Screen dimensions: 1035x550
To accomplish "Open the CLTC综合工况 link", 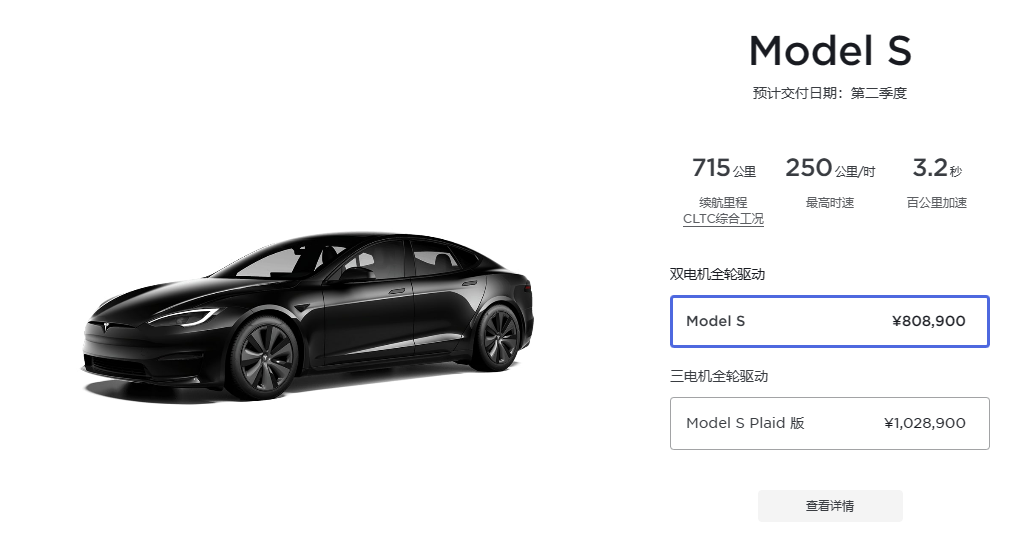I will 723,219.
